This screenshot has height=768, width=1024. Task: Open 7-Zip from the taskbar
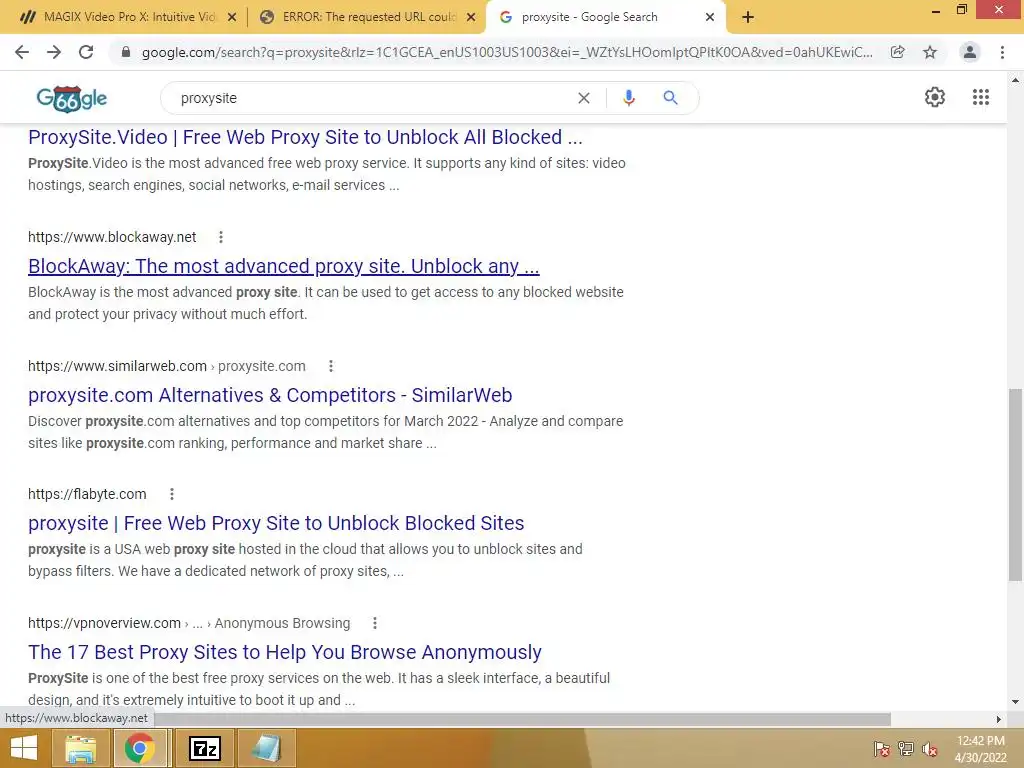point(204,748)
